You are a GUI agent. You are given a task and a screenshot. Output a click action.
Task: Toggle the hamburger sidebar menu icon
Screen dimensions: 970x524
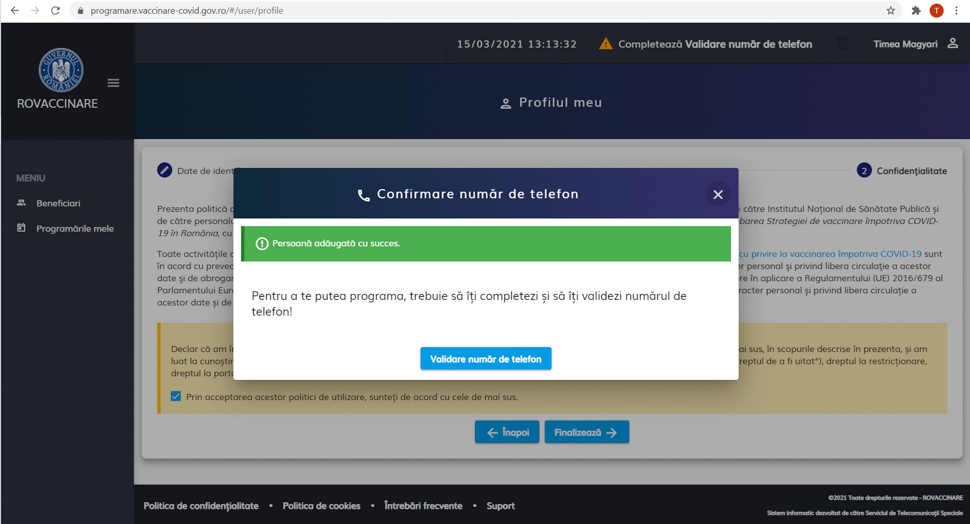coord(113,83)
